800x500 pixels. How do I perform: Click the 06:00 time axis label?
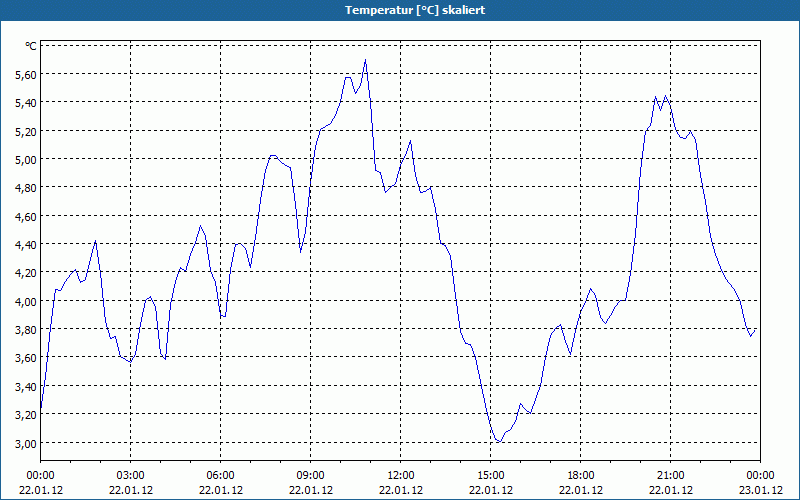[220, 476]
